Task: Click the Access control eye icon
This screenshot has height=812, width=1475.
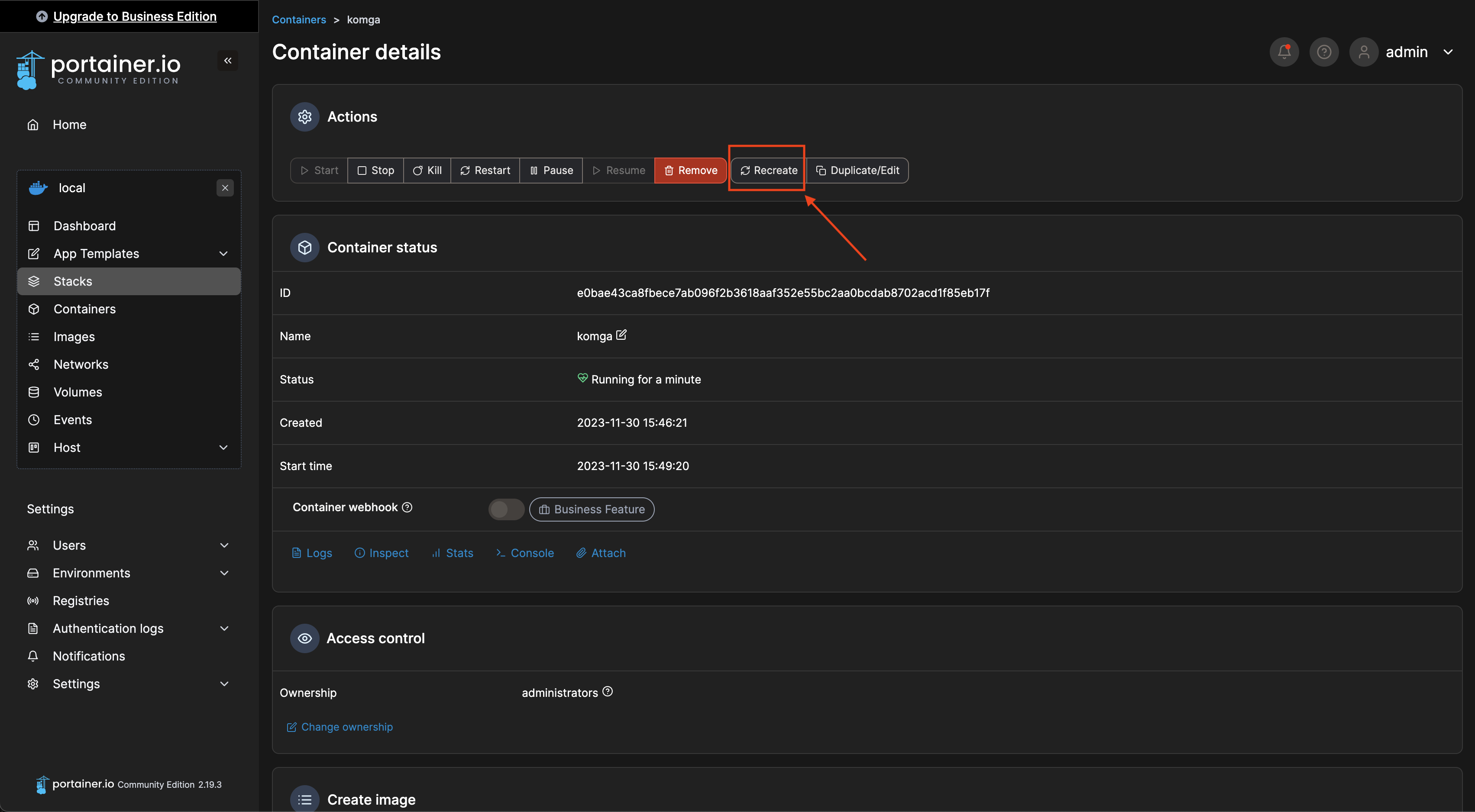Action: point(304,638)
